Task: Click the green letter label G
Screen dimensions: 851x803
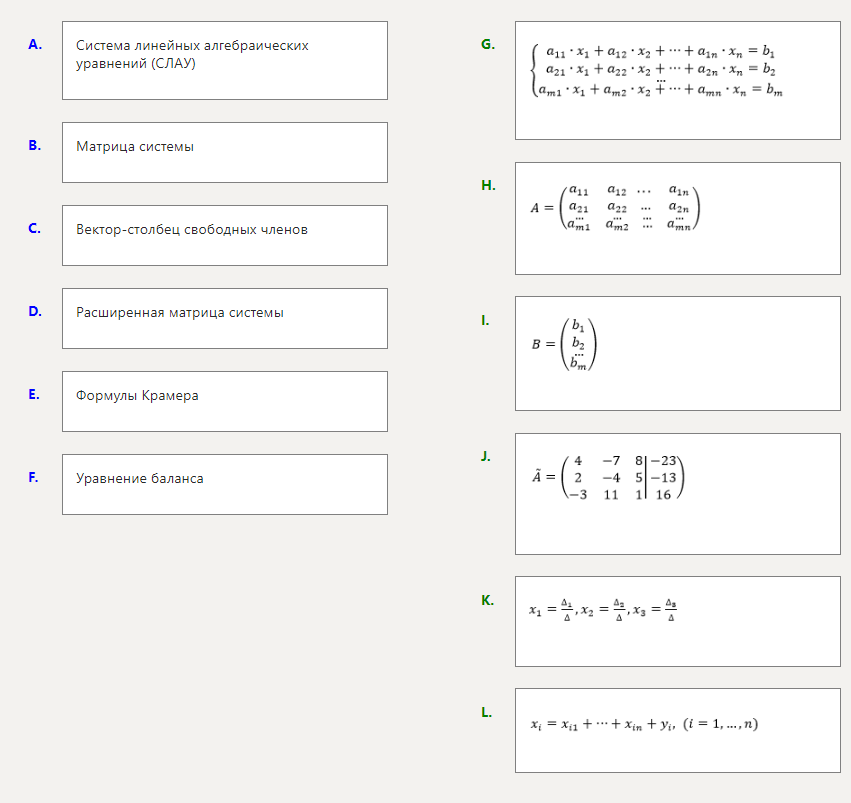Action: [x=487, y=44]
